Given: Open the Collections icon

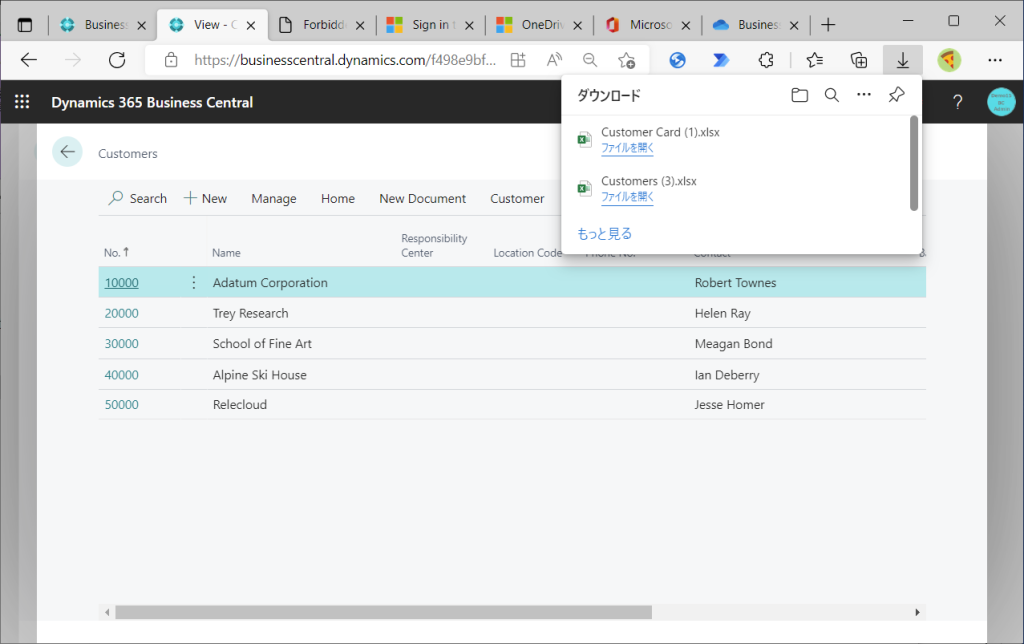Looking at the screenshot, I should click(x=859, y=60).
